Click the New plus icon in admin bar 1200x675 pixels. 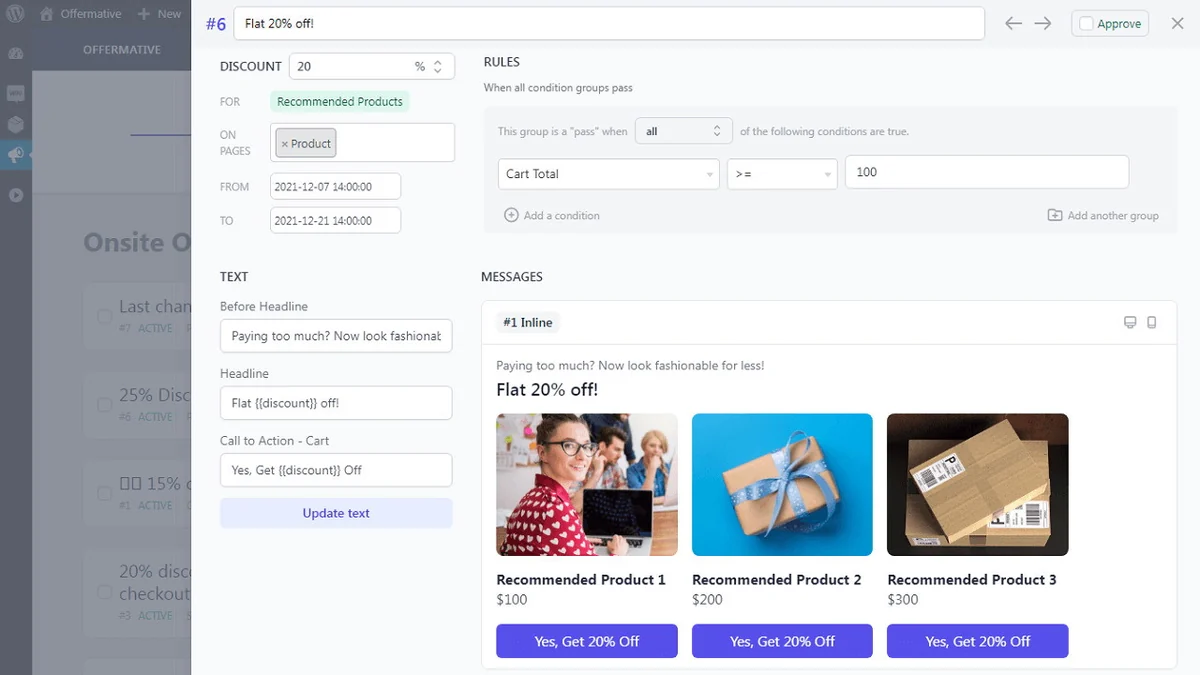pos(144,14)
